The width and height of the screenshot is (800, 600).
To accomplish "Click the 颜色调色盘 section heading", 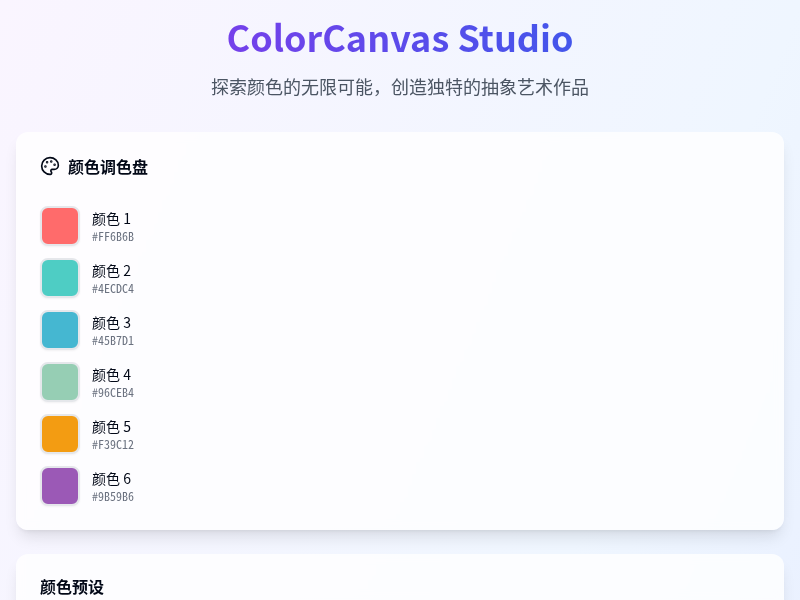I will click(108, 167).
